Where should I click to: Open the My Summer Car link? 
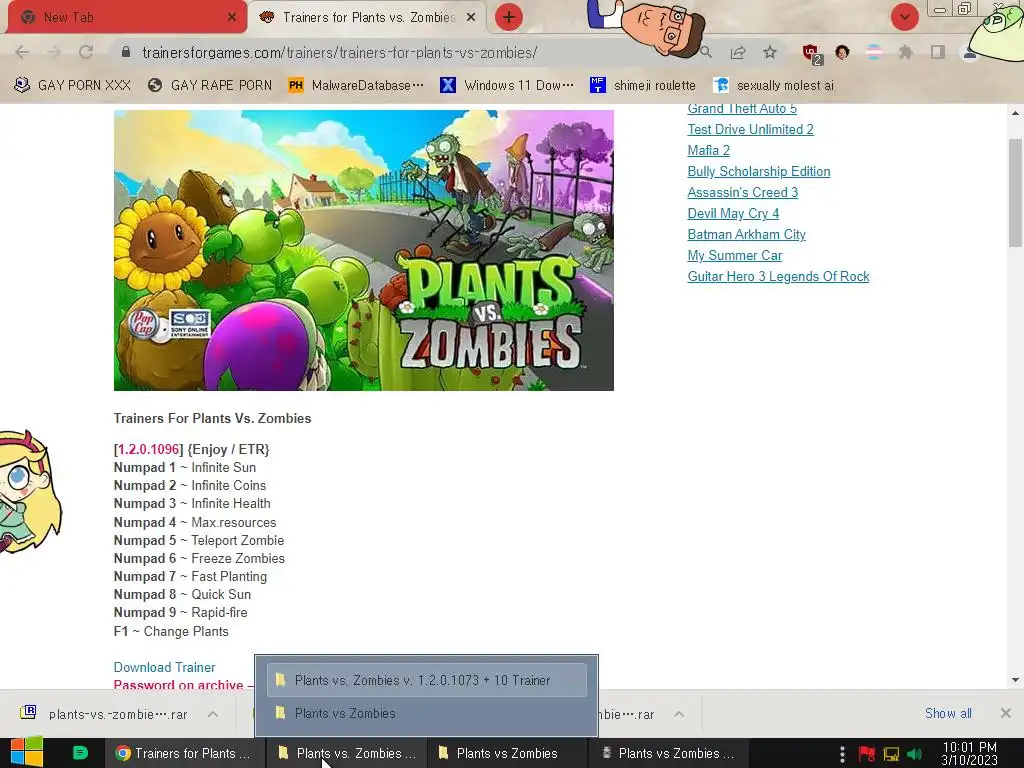[x=735, y=255]
